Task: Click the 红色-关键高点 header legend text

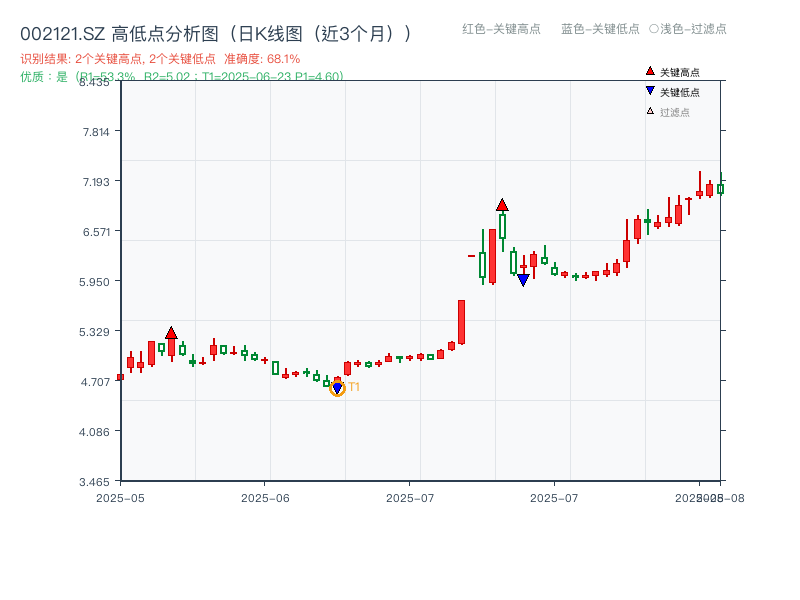Action: click(501, 29)
